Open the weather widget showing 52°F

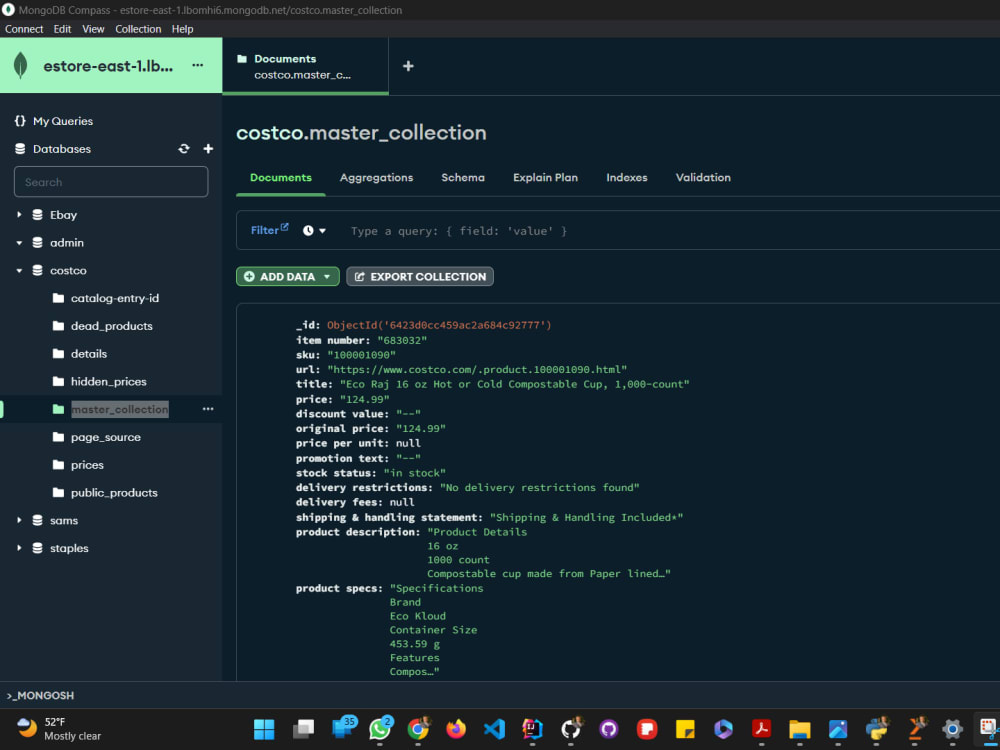coord(59,728)
